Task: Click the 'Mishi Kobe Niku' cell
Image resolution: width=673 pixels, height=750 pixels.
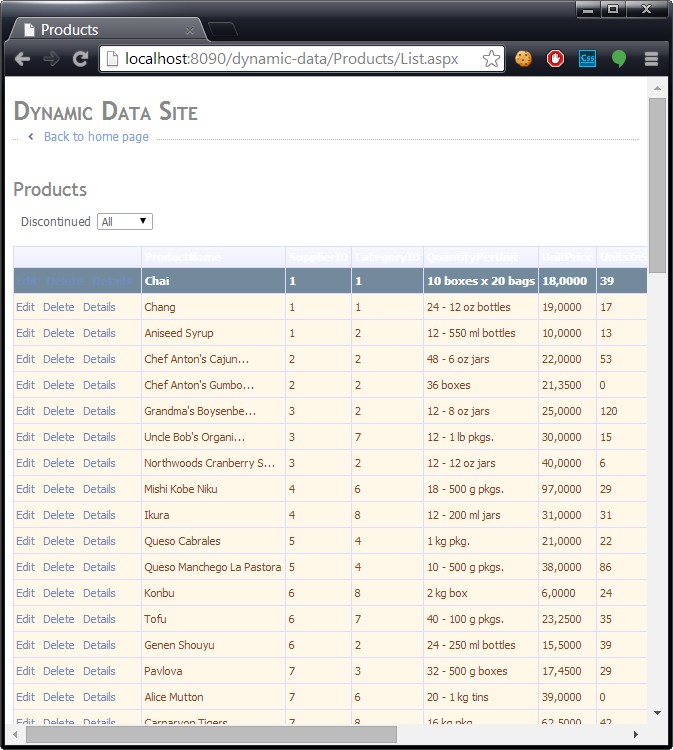Action: pyautogui.click(x=213, y=489)
